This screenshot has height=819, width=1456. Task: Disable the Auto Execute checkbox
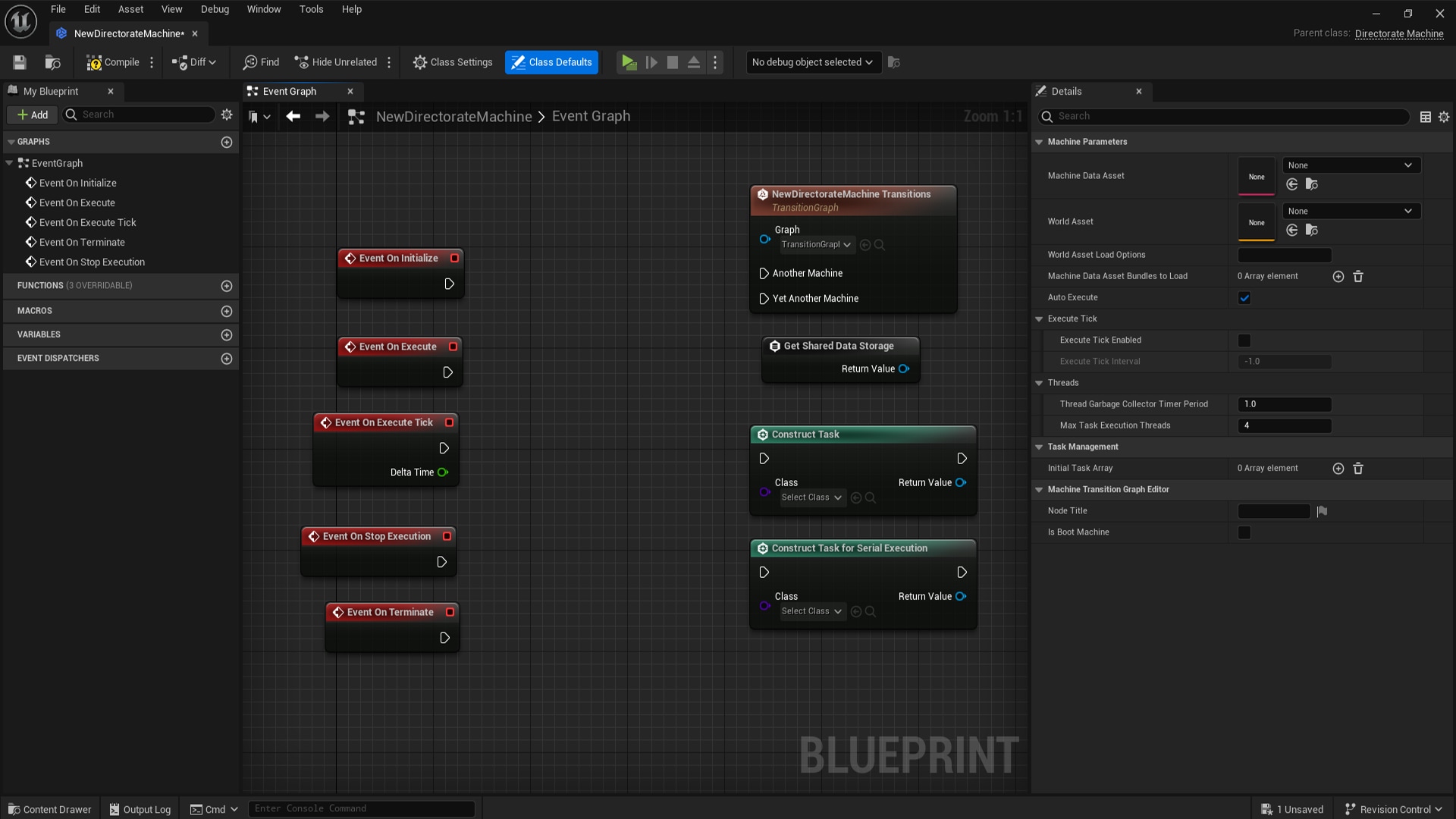(x=1244, y=297)
